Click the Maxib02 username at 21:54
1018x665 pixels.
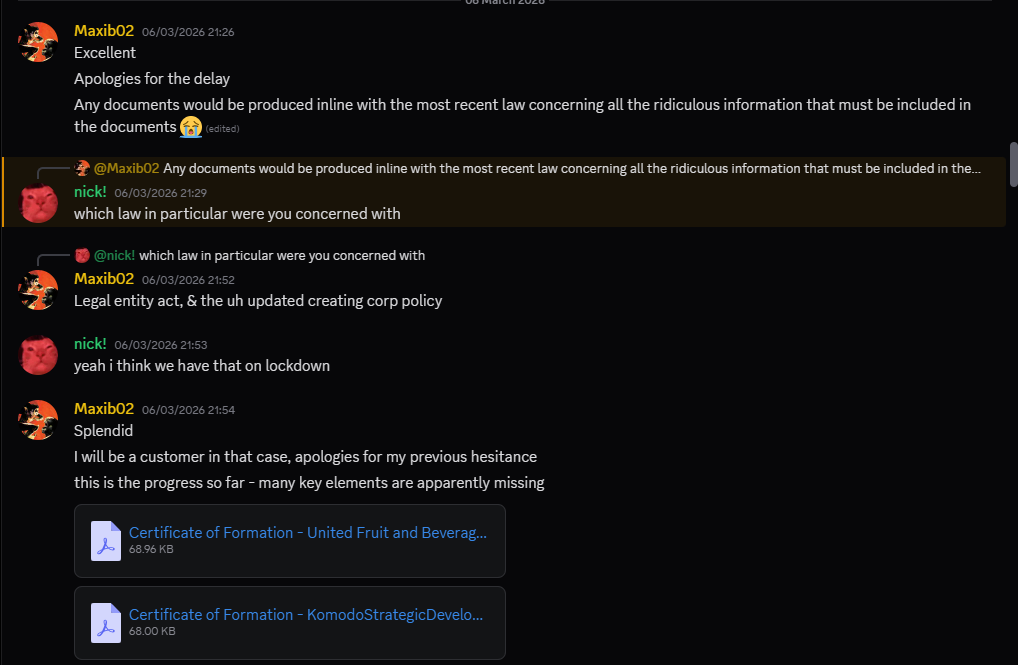(x=104, y=409)
